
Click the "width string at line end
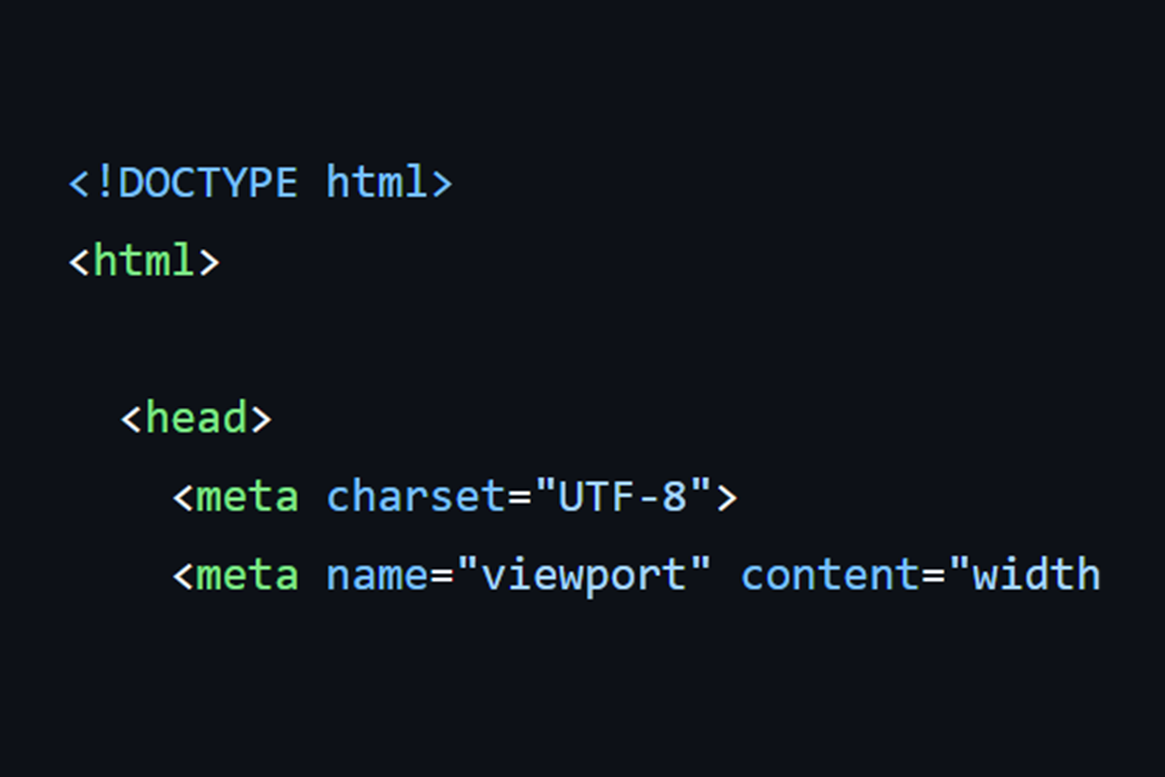[1024, 575]
